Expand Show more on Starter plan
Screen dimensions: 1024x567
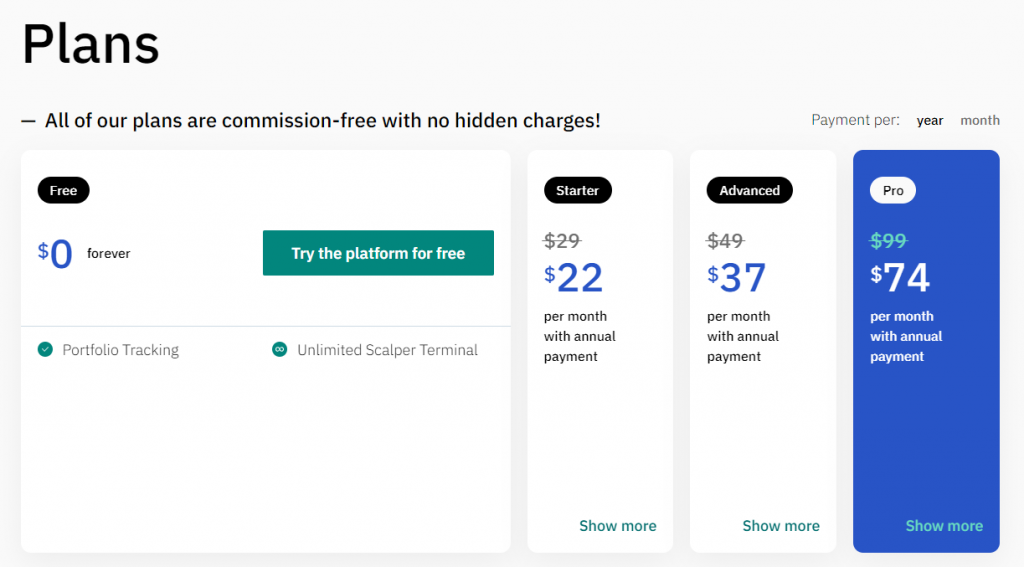(618, 526)
